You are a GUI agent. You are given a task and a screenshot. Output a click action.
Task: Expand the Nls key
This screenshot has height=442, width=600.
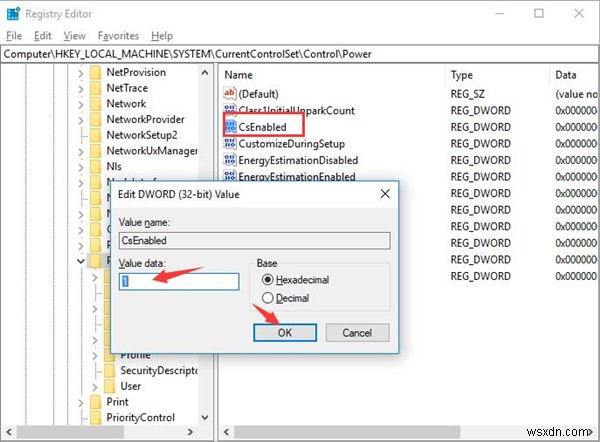81,167
